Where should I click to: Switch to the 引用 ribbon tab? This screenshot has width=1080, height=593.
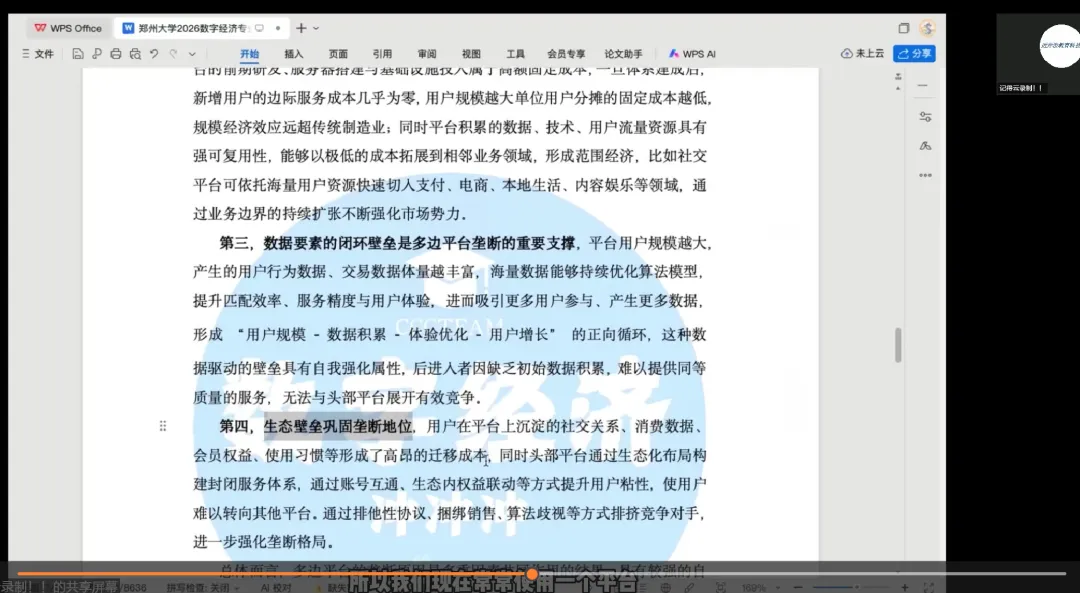point(382,54)
